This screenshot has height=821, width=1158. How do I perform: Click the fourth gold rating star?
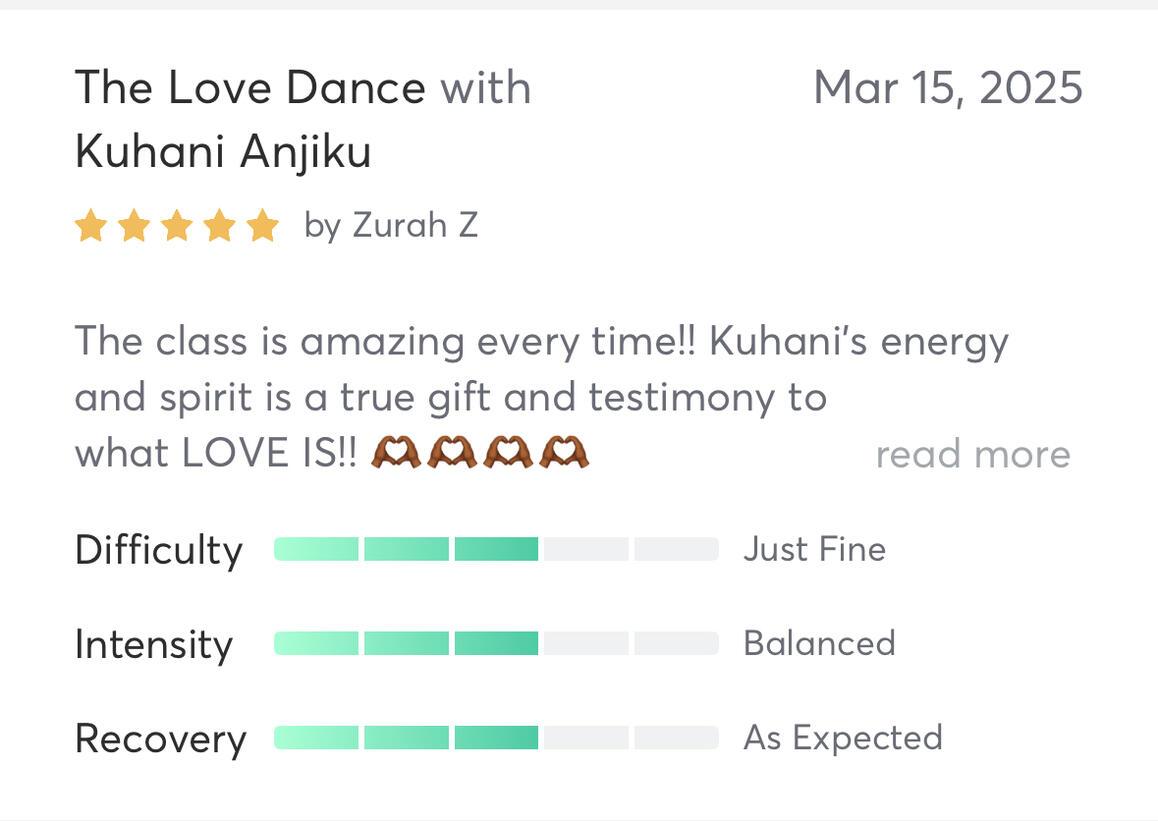click(x=220, y=226)
